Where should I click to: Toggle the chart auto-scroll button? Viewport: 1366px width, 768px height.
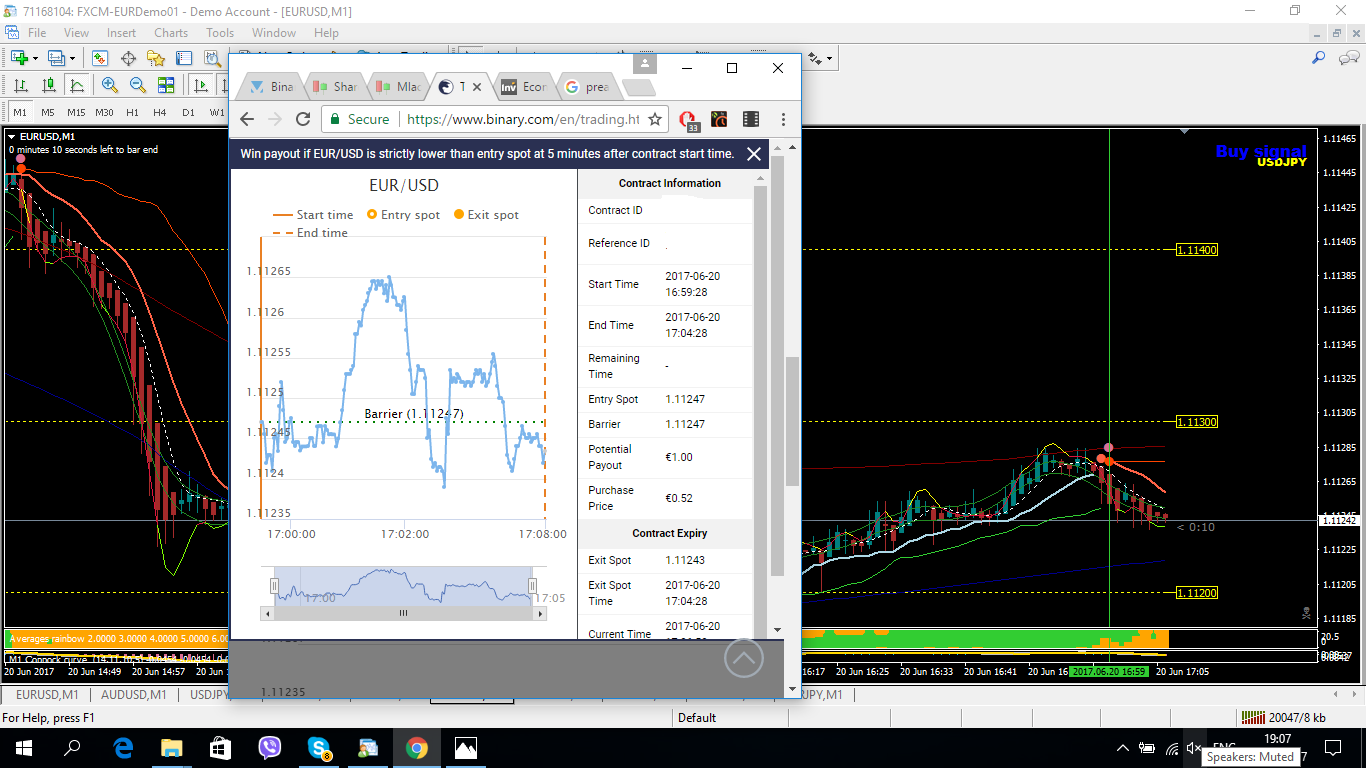(200, 85)
